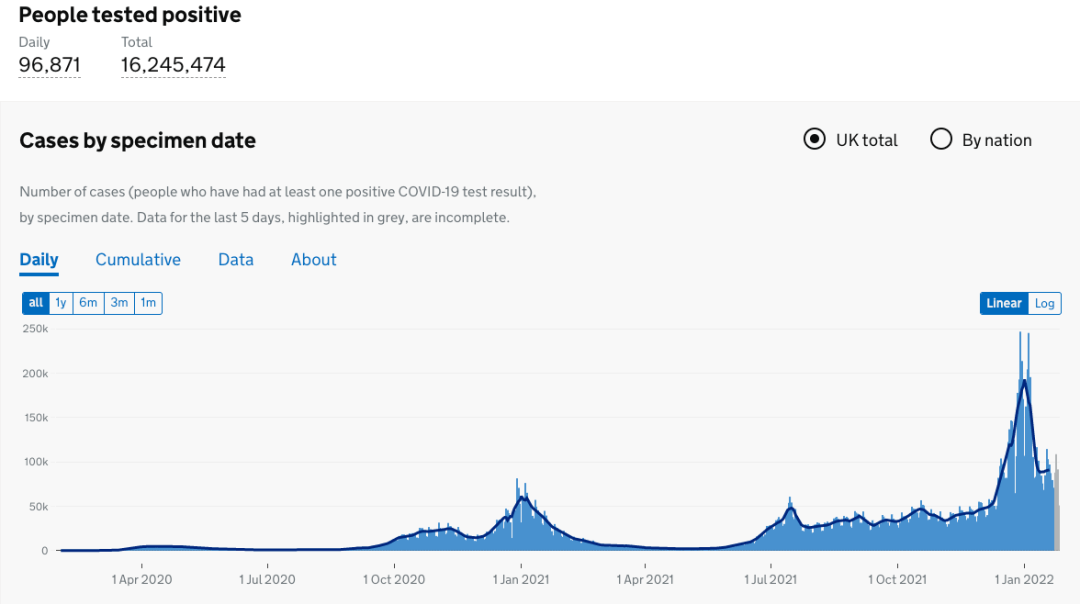This screenshot has height=604, width=1080.
Task: Click the January 2021 peak on chart
Action: click(x=521, y=497)
